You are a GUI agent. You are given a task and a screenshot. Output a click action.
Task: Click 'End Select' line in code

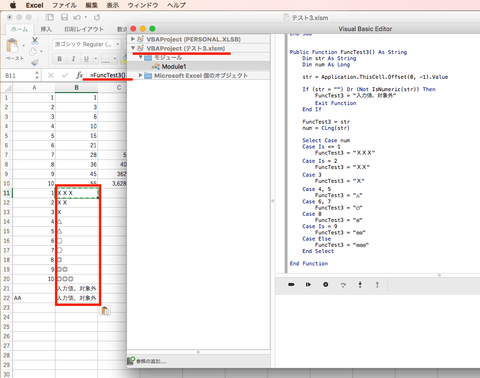pyautogui.click(x=318, y=251)
